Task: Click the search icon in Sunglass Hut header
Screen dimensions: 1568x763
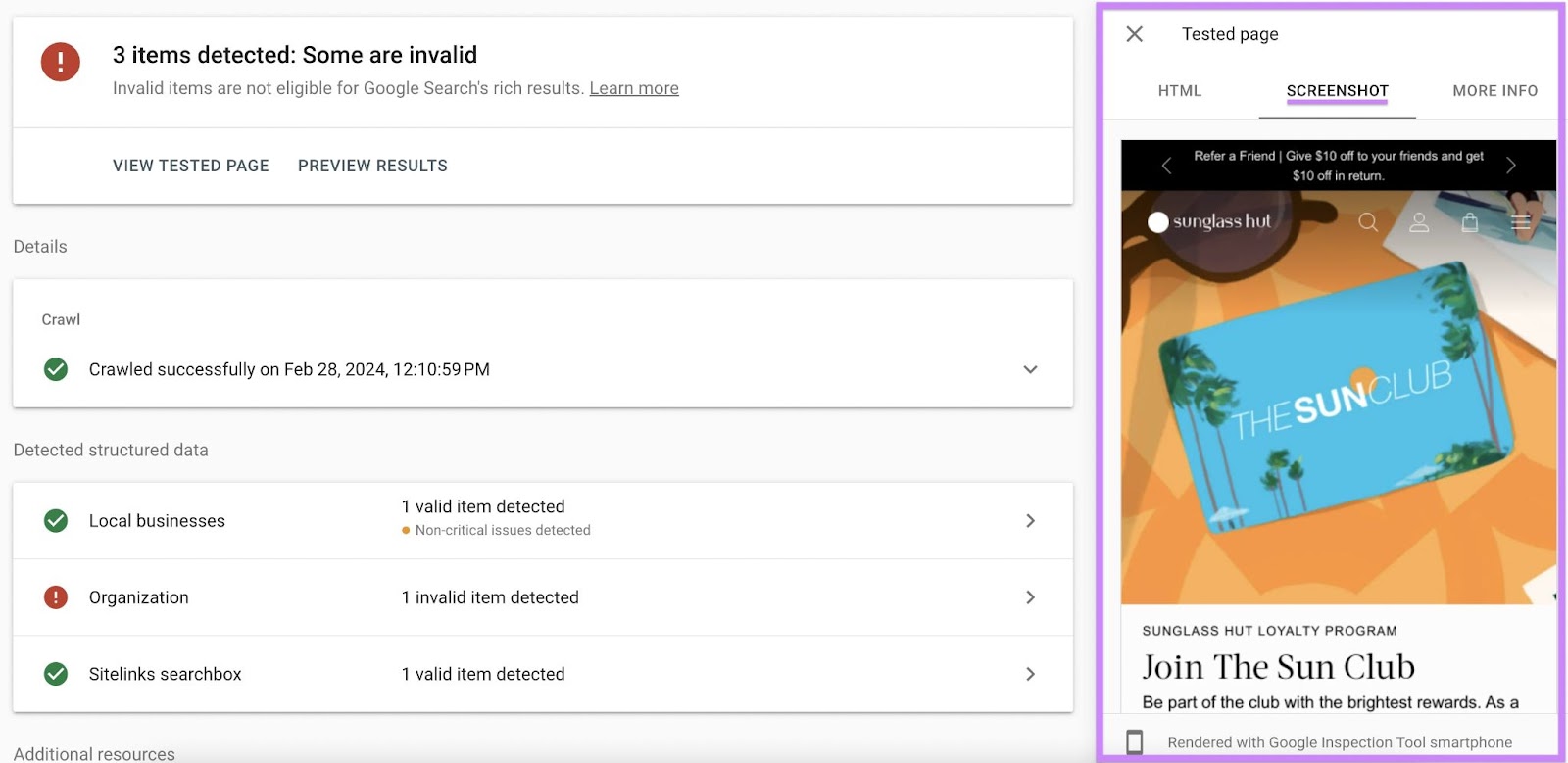Action: tap(1368, 222)
